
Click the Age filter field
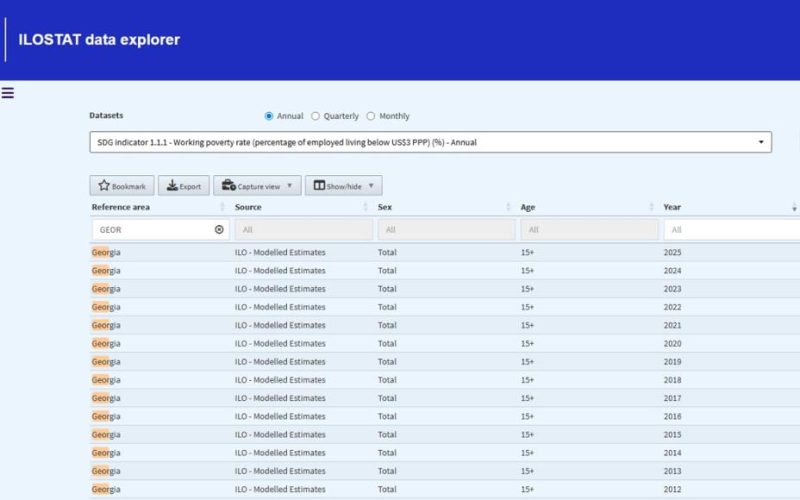point(589,230)
